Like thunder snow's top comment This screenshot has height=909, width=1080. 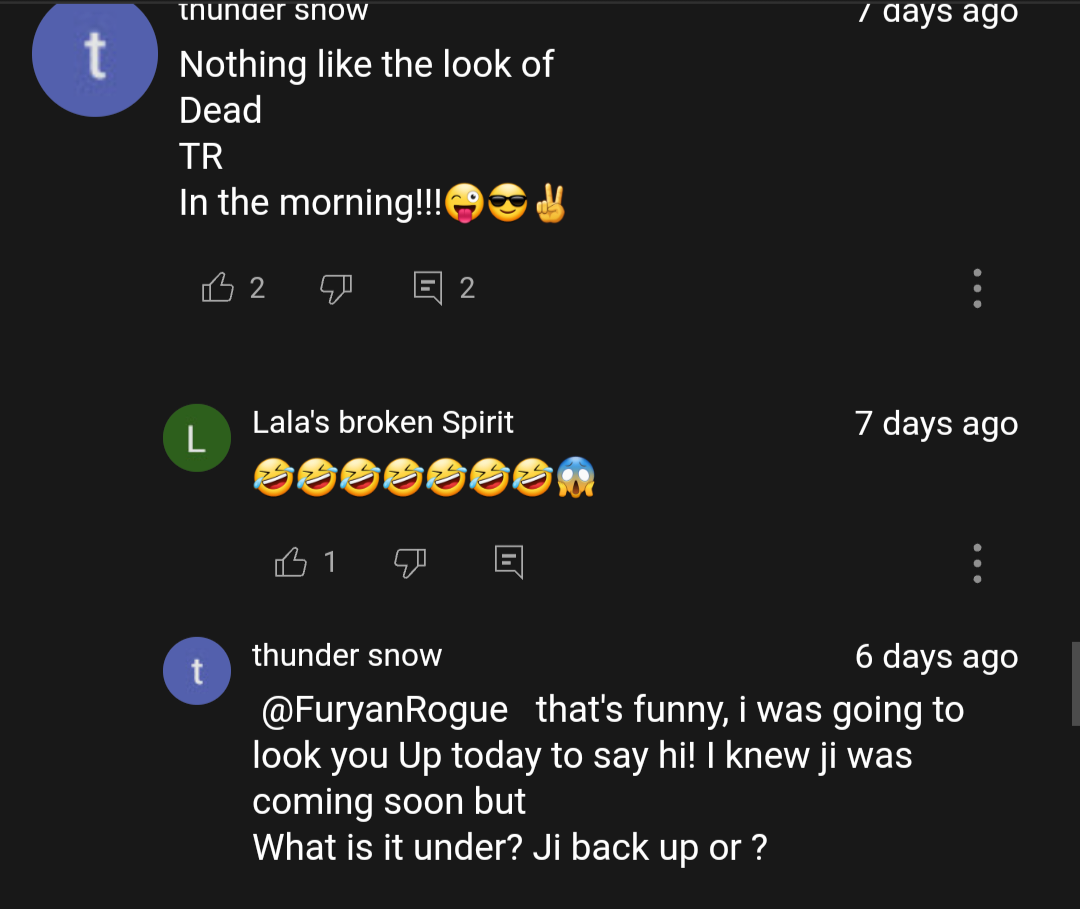217,289
